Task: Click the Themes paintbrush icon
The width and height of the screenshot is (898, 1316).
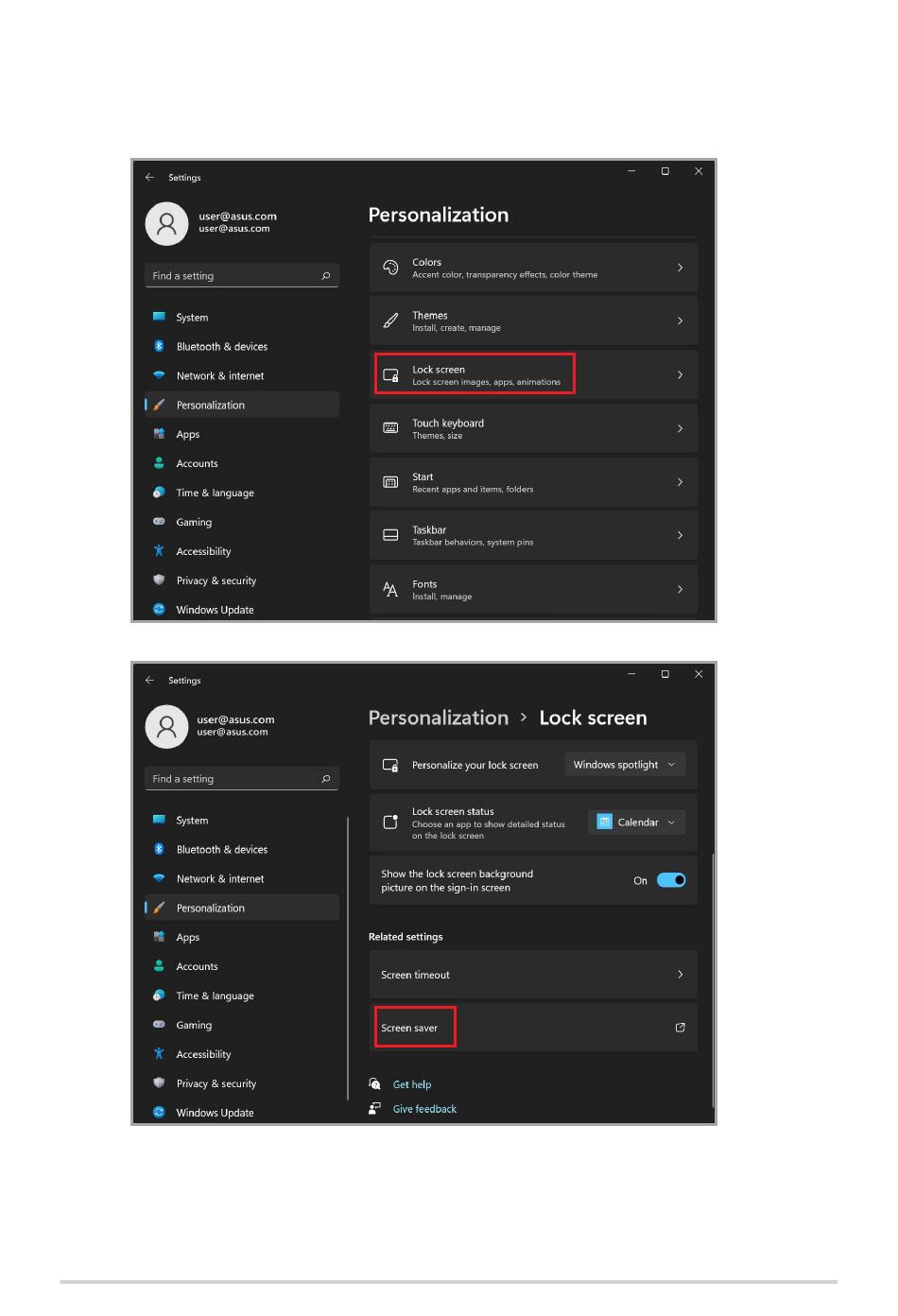Action: 390,321
